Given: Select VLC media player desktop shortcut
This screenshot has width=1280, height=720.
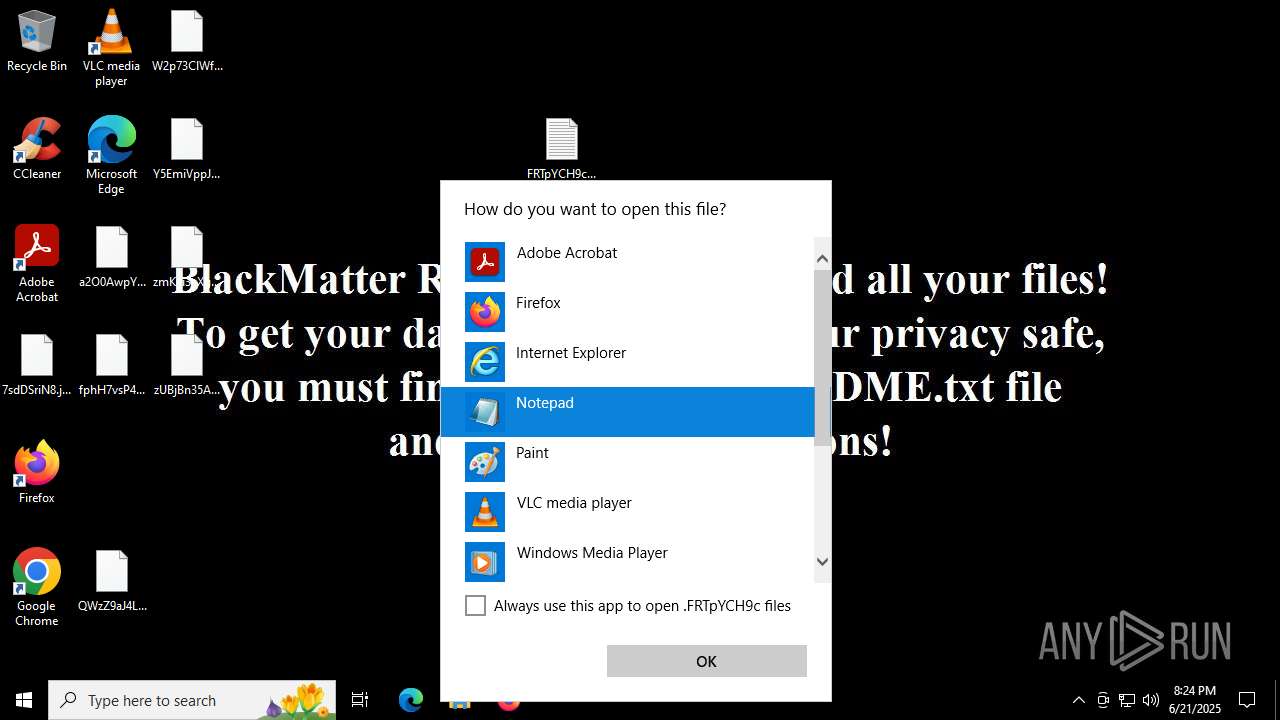Looking at the screenshot, I should [x=111, y=48].
